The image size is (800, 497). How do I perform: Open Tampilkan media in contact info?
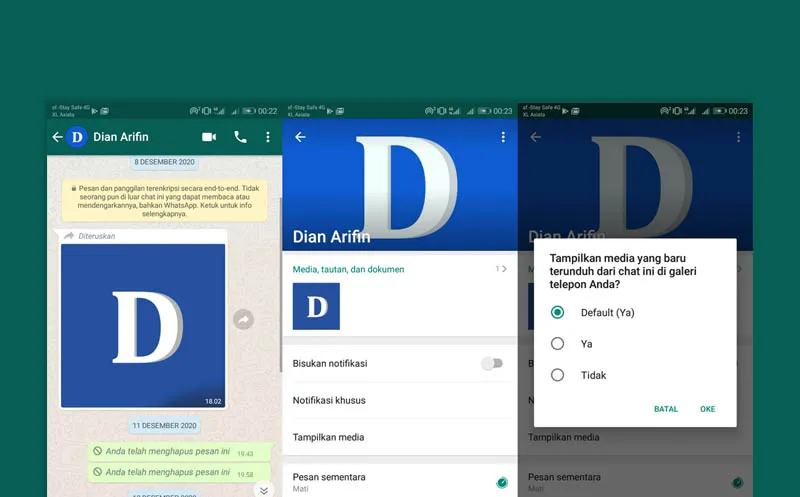click(329, 437)
